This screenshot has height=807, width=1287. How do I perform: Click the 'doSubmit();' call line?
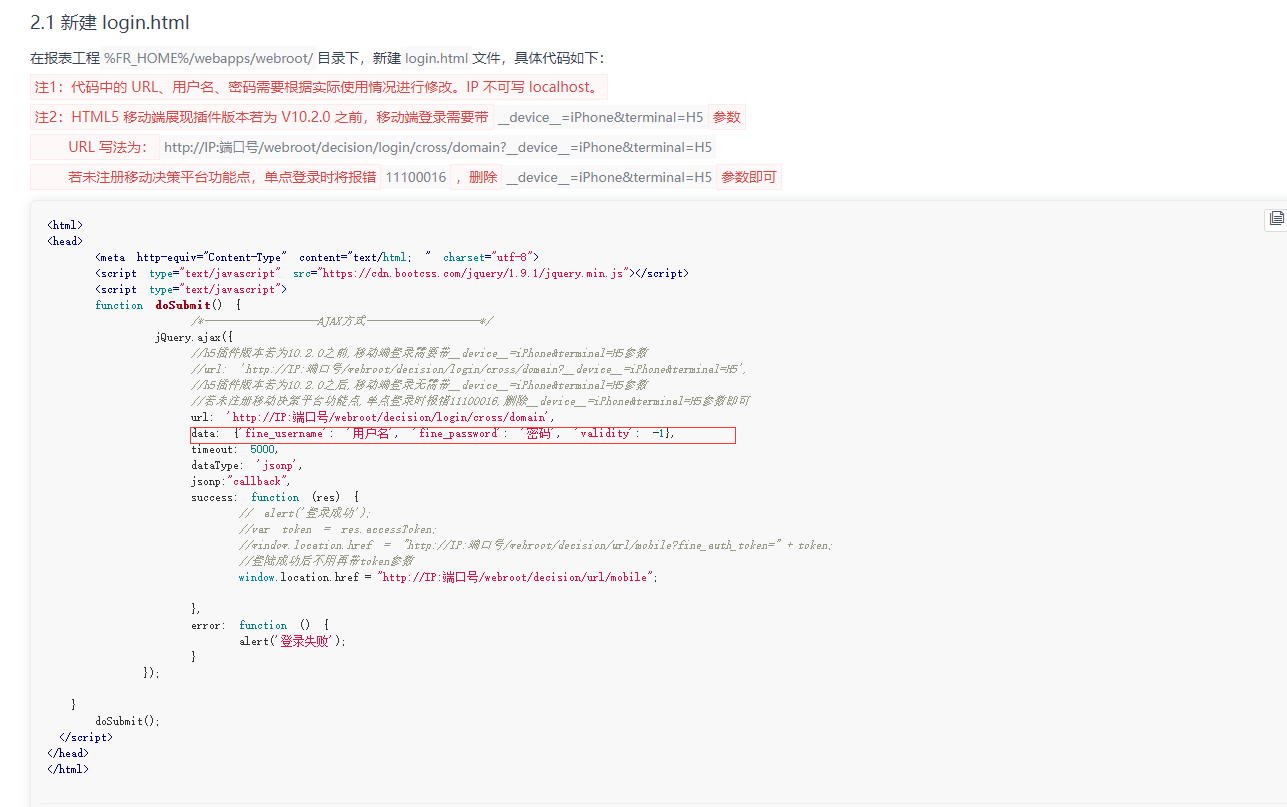click(127, 721)
